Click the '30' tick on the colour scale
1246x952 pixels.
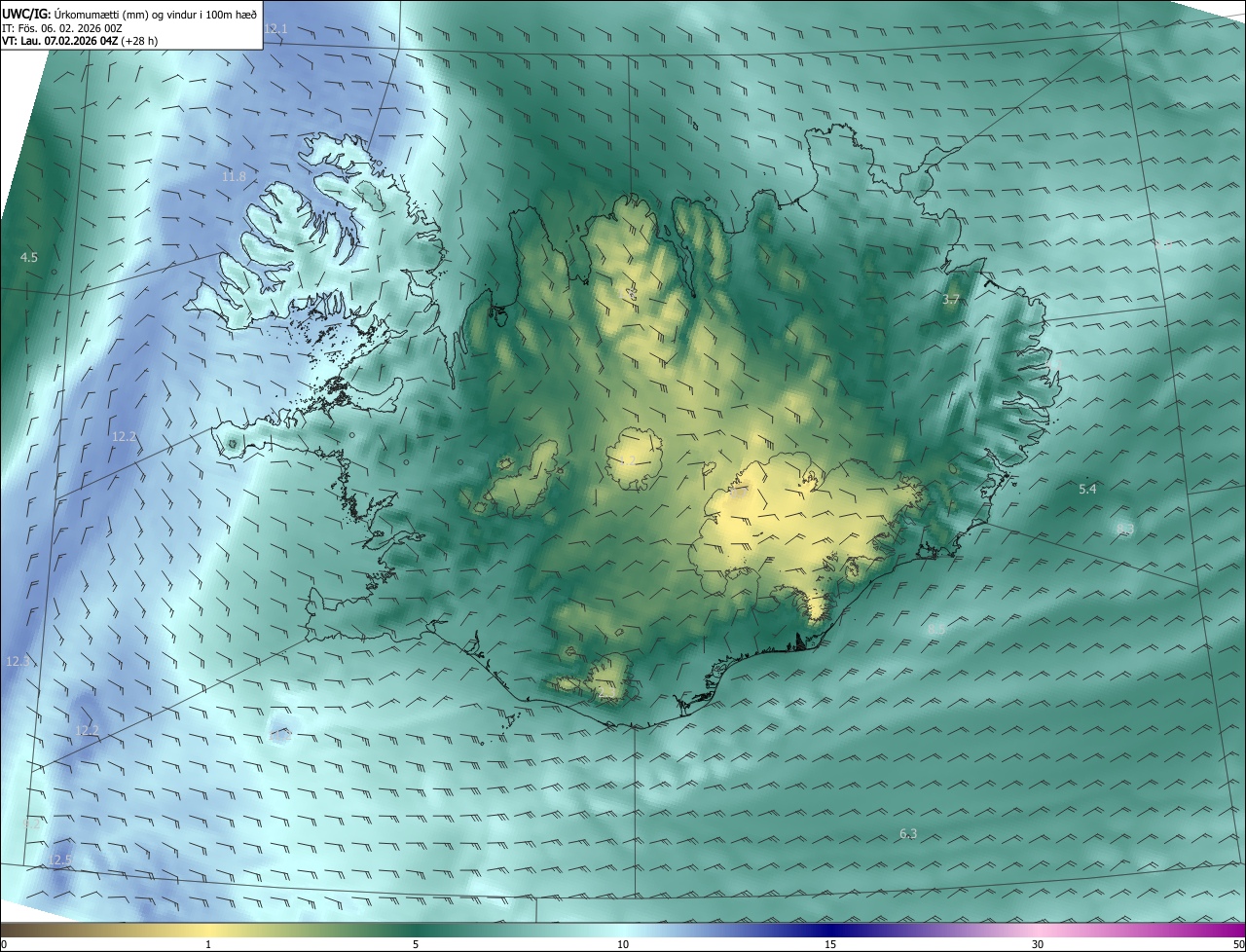(1038, 944)
